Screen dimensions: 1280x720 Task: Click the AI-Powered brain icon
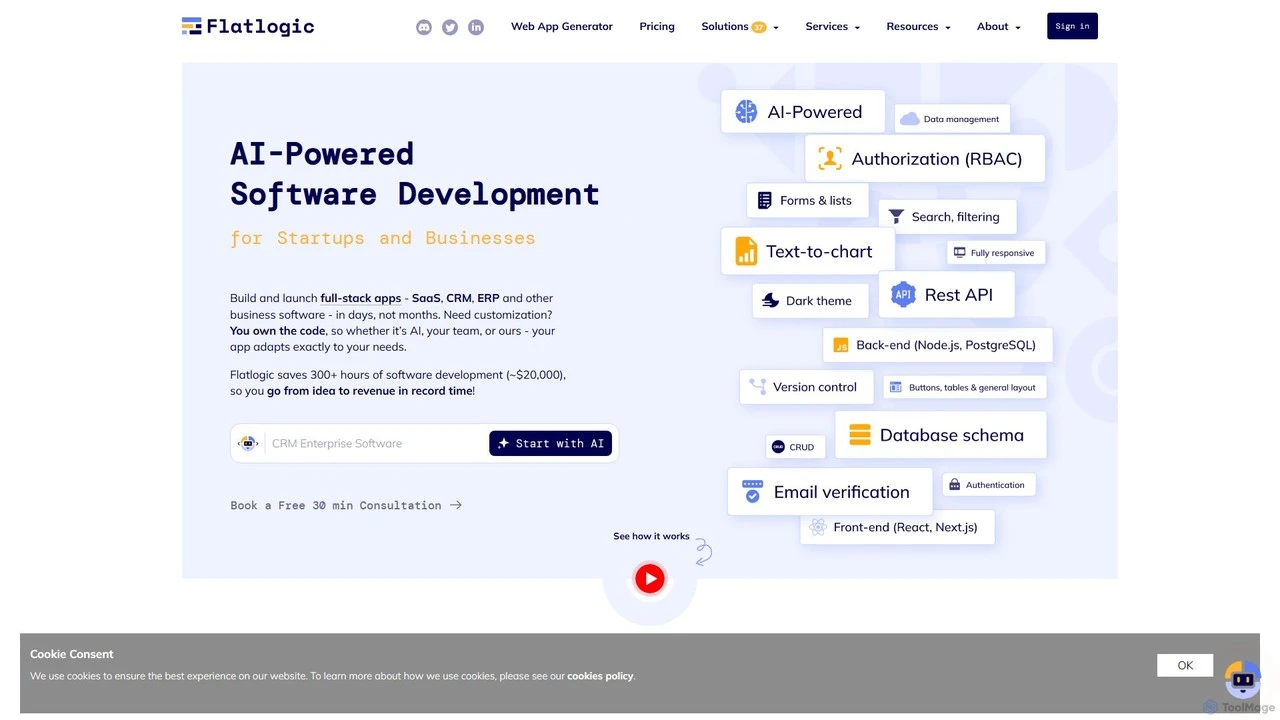[746, 112]
